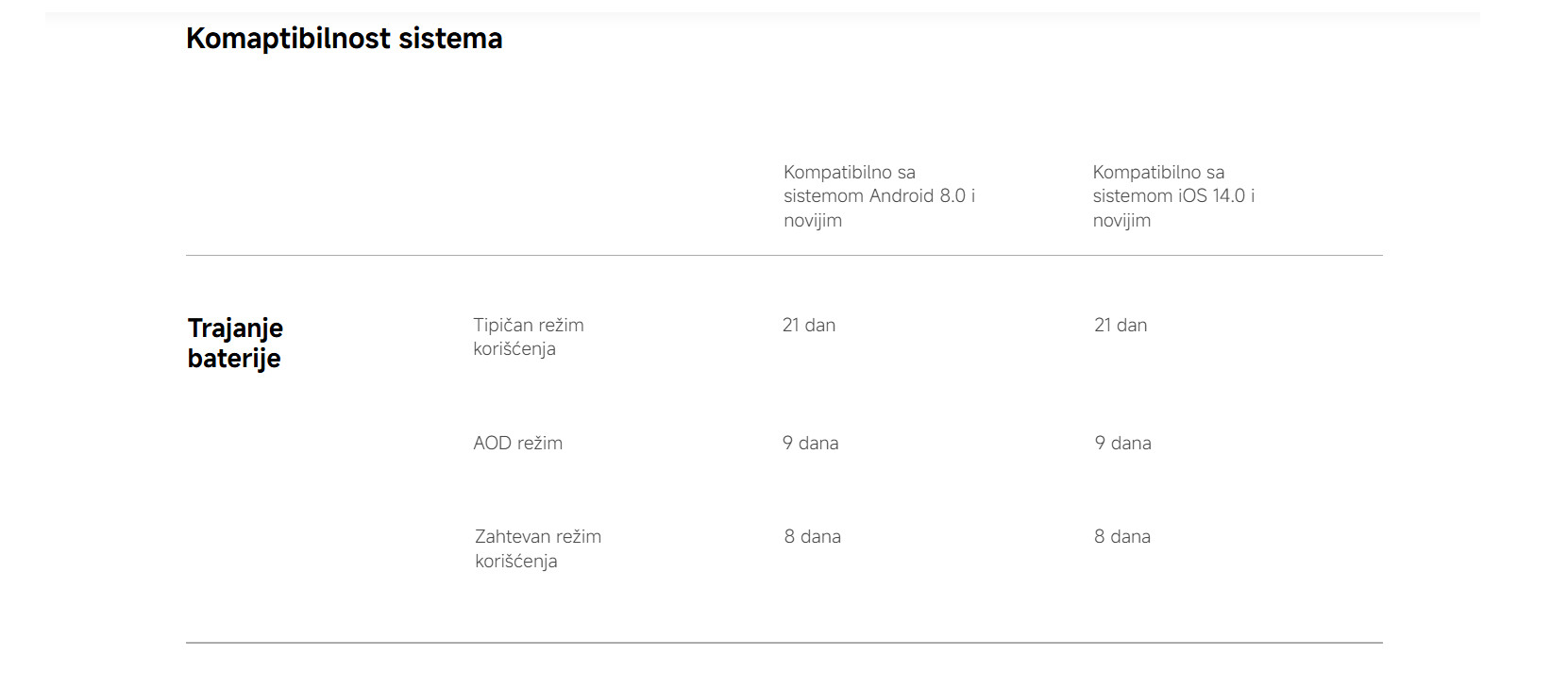The height and width of the screenshot is (673, 1568).
Task: Click the word iOS in compatibility text
Action: coord(1192,196)
